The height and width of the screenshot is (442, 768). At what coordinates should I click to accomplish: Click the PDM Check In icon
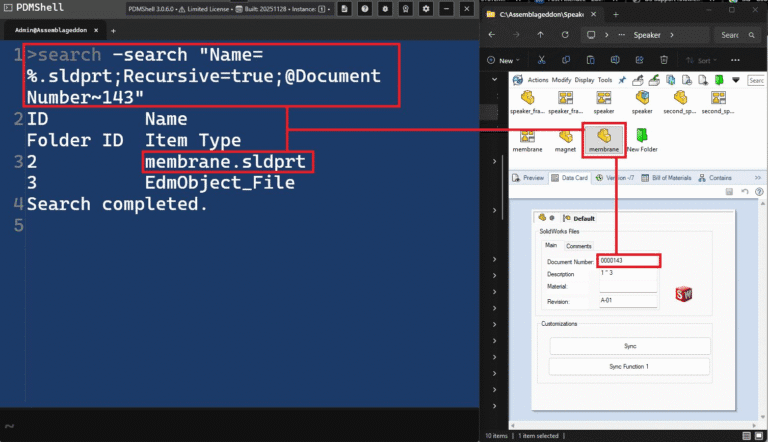654,80
